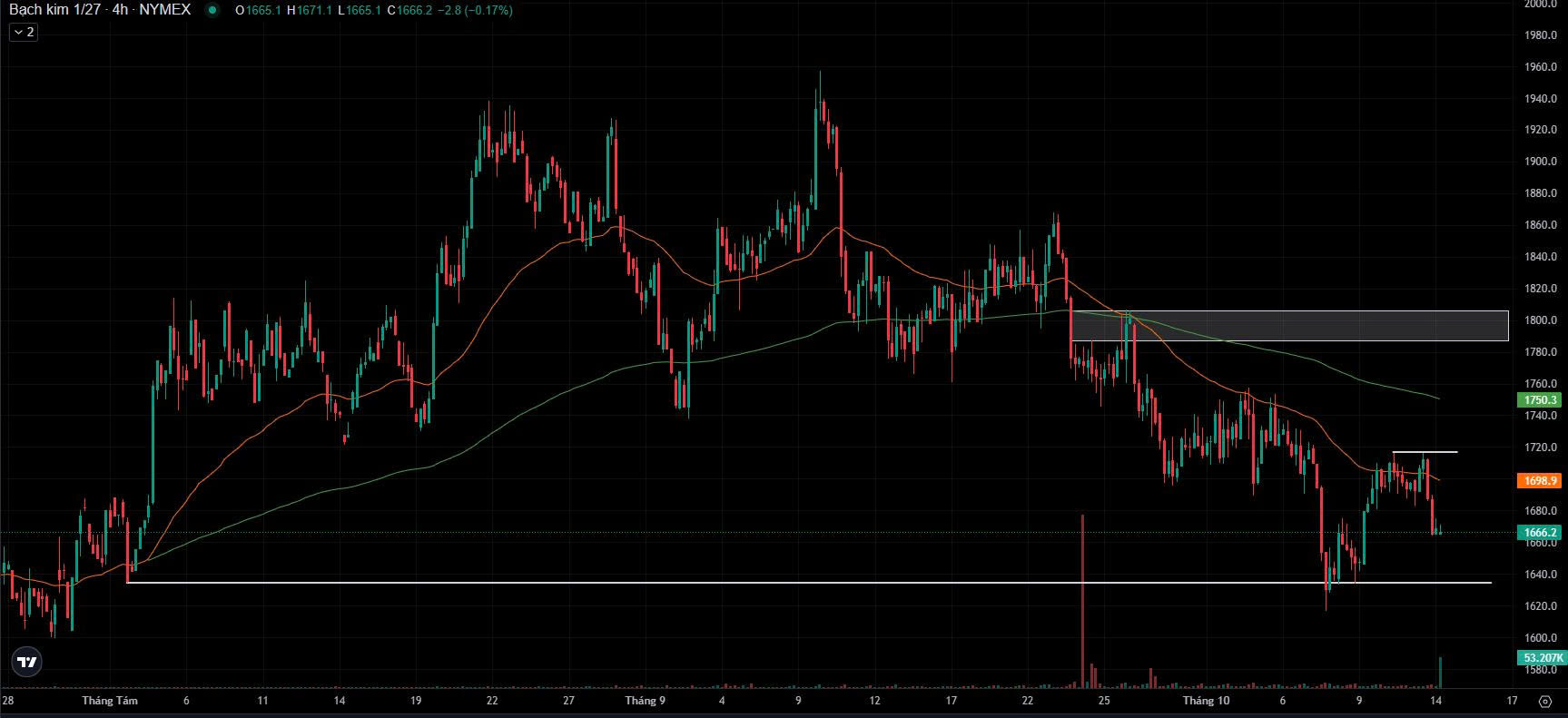Click the TradingView logo icon
Image resolution: width=1568 pixels, height=718 pixels.
coord(27,663)
